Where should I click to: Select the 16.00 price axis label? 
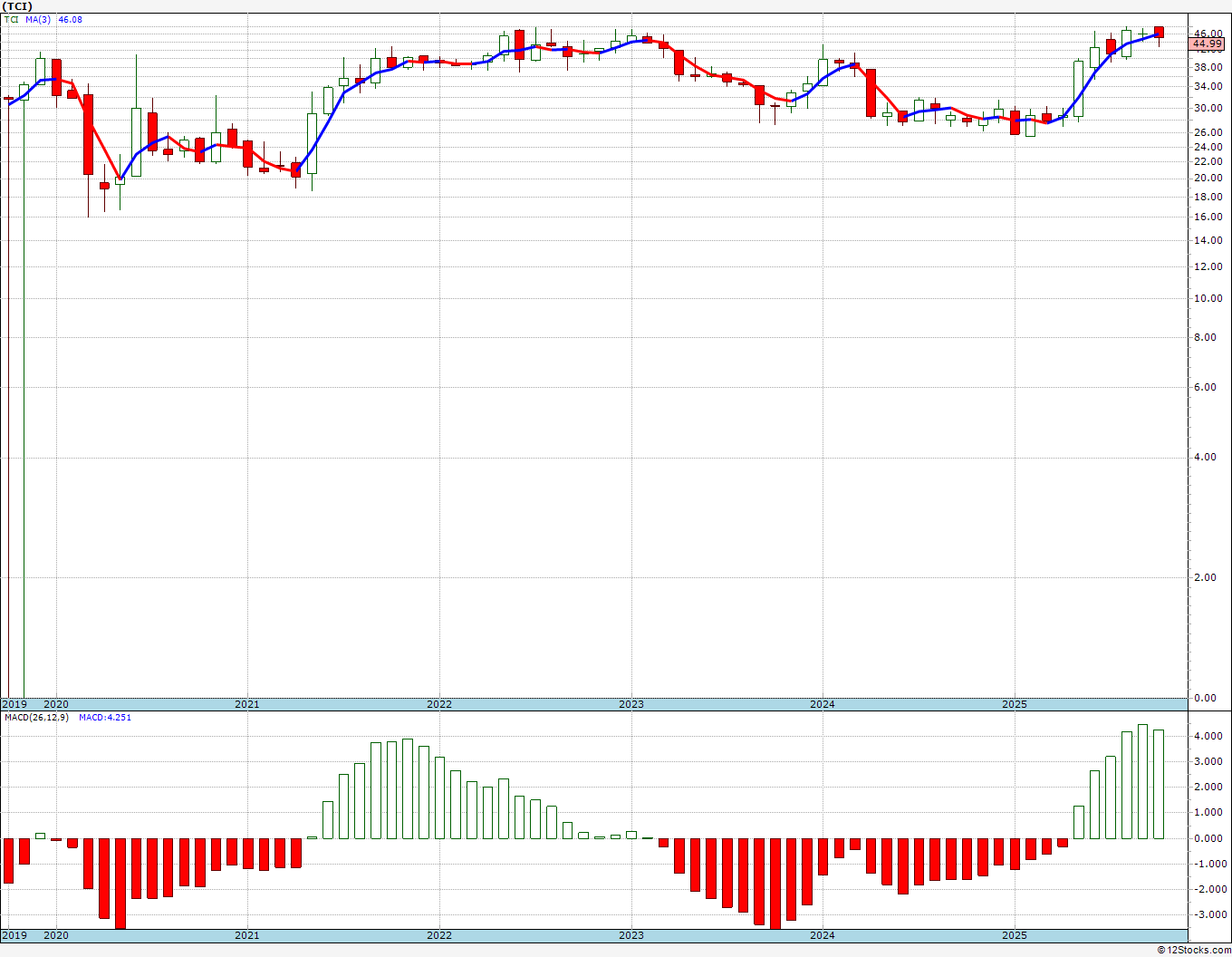coord(1207,217)
